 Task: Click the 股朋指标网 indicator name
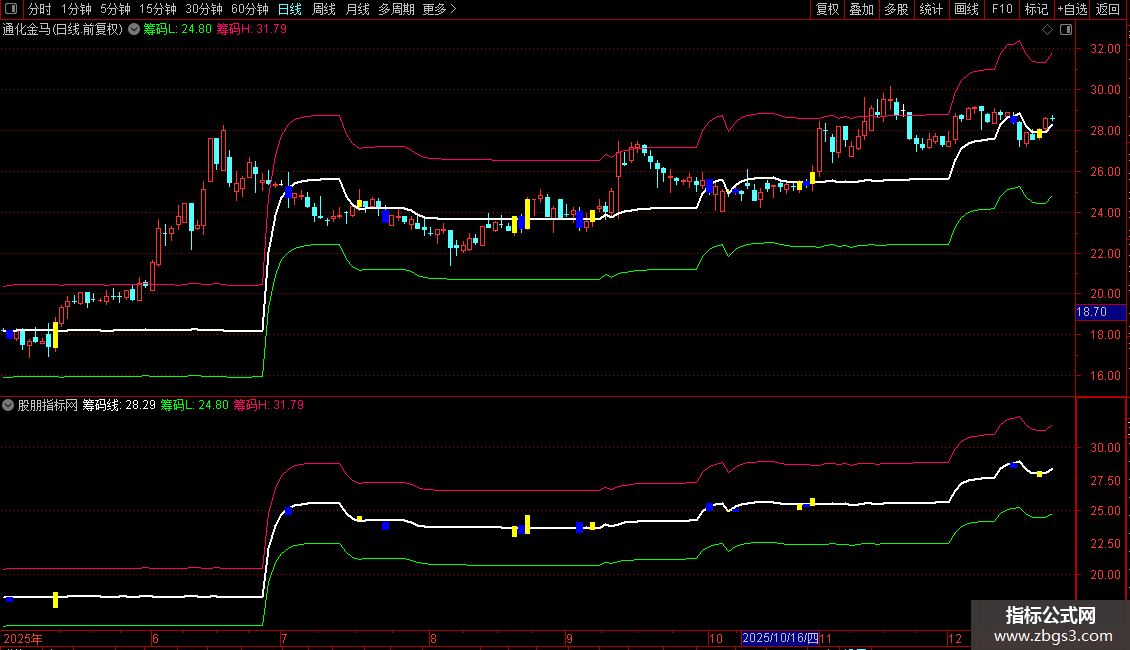48,405
